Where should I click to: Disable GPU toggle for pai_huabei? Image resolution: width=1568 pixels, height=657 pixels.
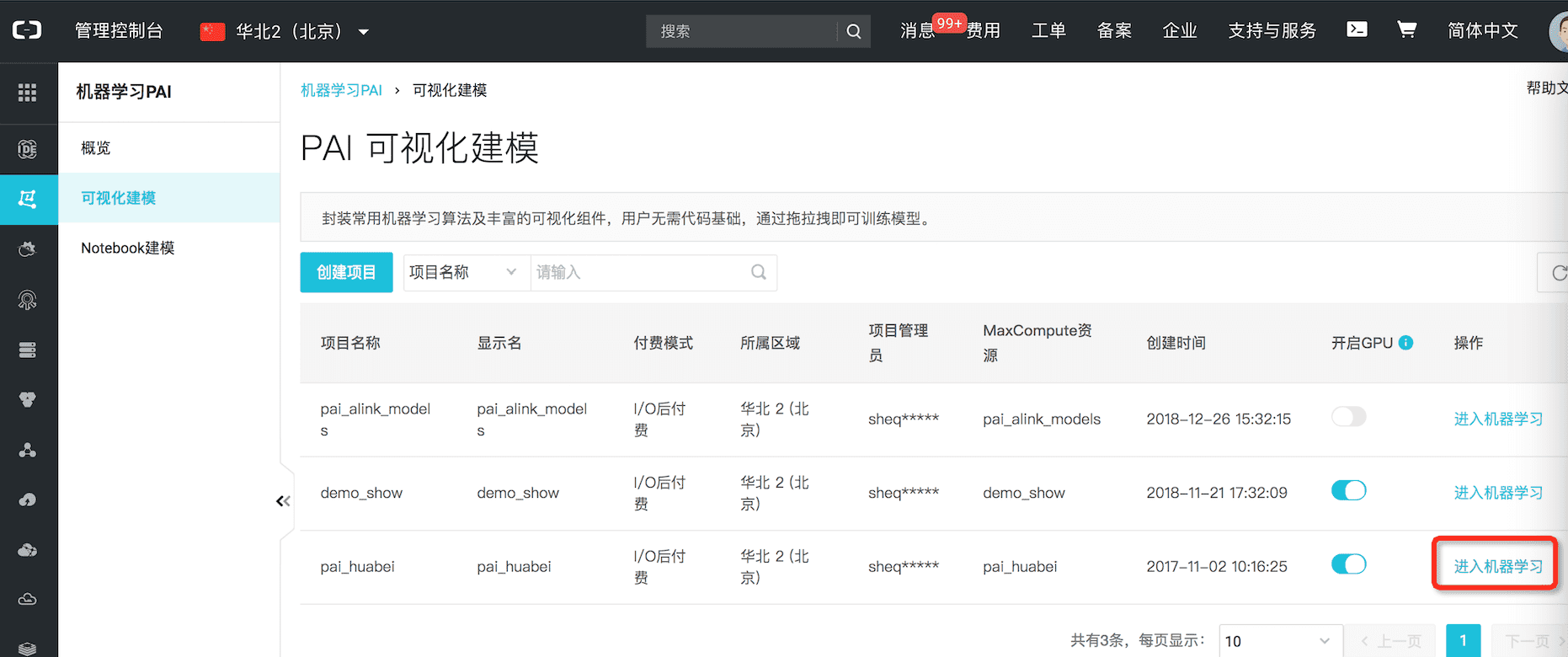pyautogui.click(x=1348, y=564)
